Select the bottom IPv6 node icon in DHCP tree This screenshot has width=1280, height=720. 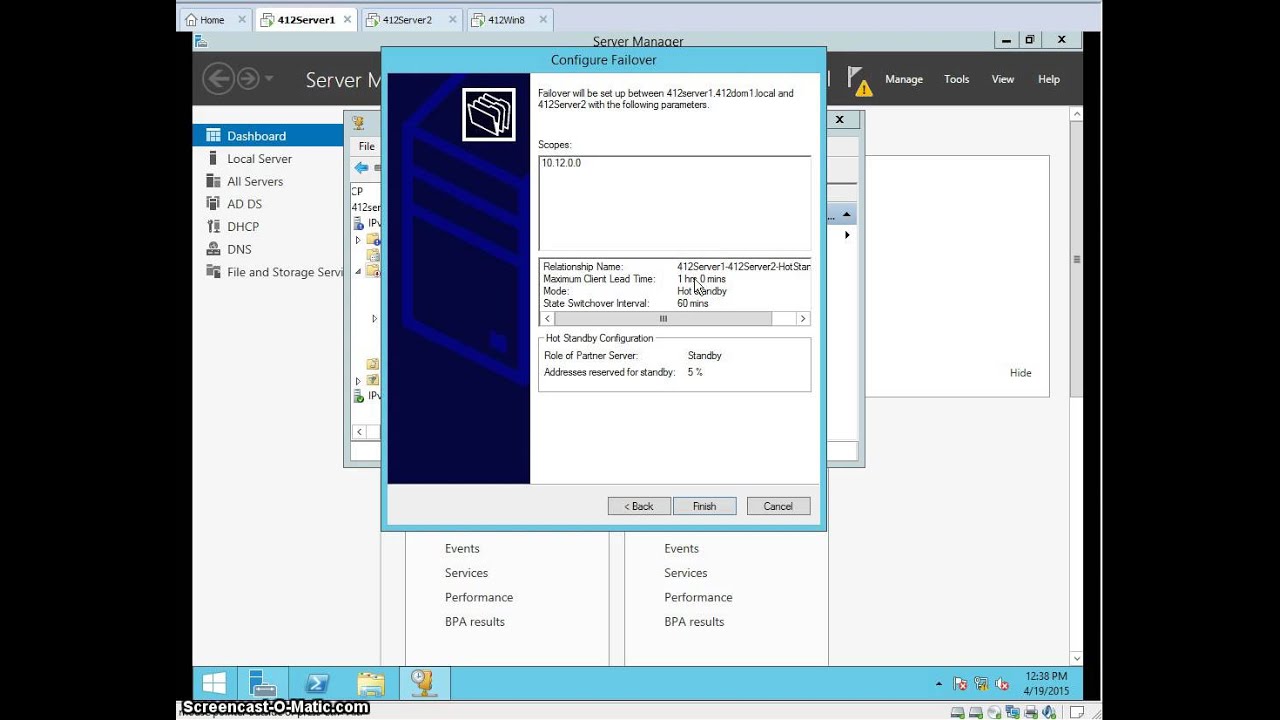tap(361, 396)
